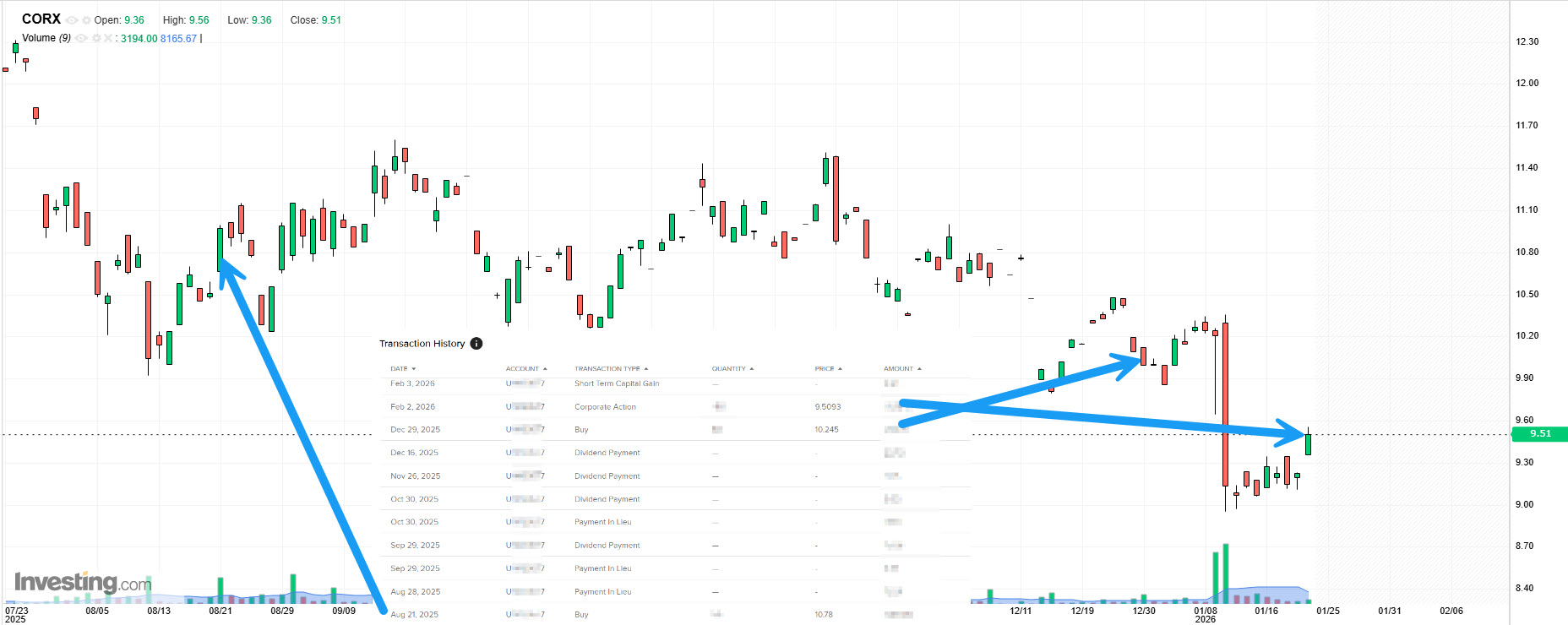Screen dimensions: 1568x625
Task: Sort by Amount column header
Action: pos(901,369)
